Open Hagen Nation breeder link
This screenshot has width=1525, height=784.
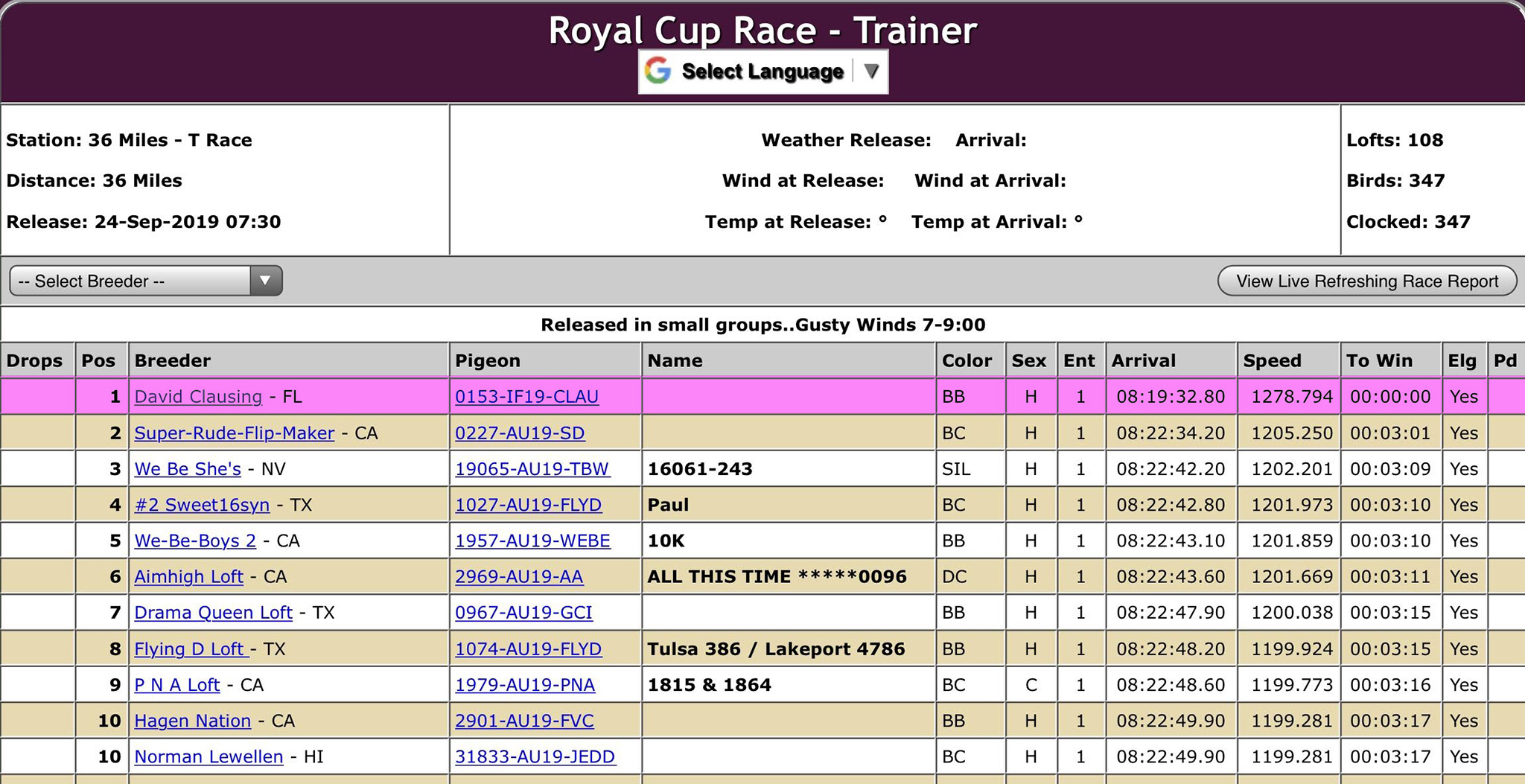pos(192,721)
